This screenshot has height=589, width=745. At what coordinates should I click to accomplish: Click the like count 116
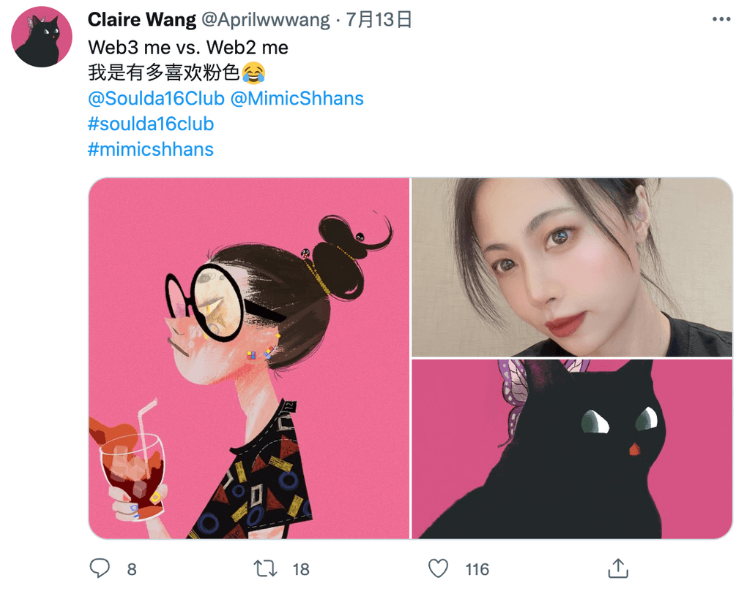pos(477,569)
